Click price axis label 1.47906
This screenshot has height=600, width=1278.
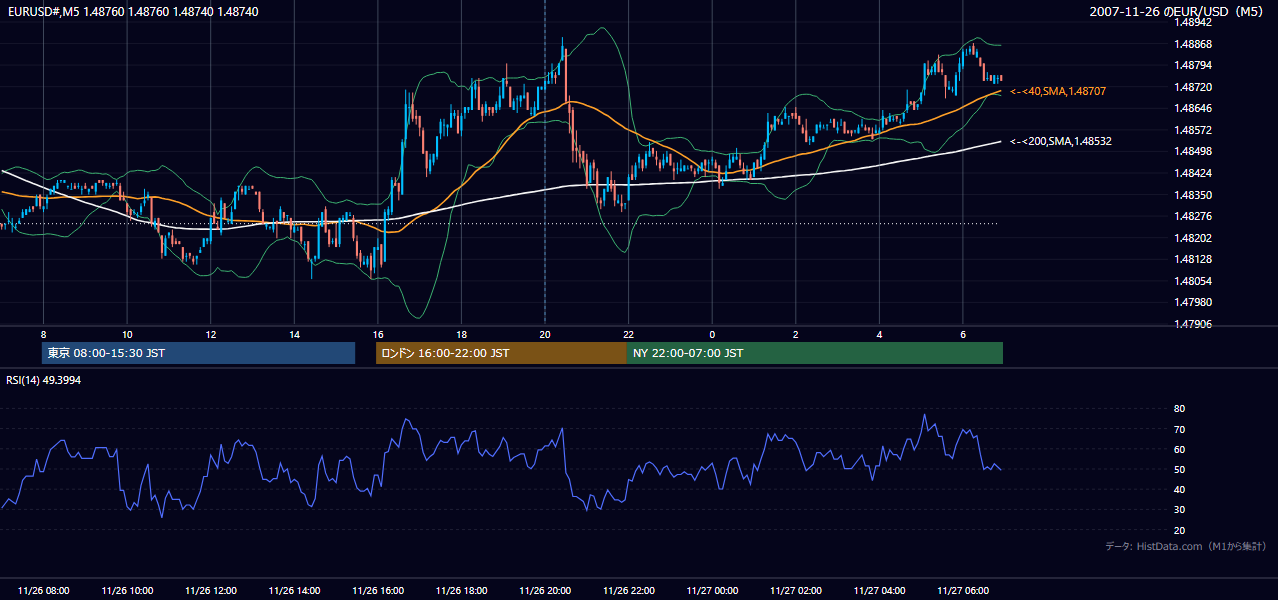click(x=1193, y=324)
